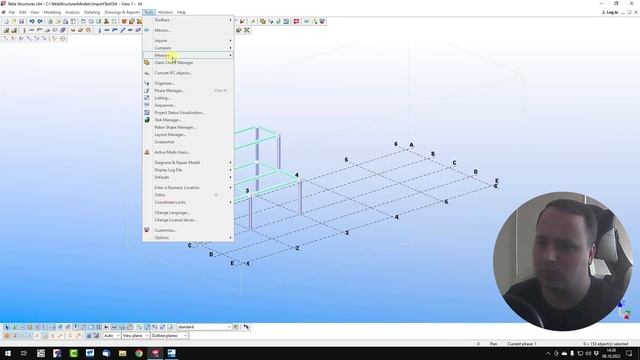The width and height of the screenshot is (640, 360).
Task: Toggle Snap to points switch in the snapping toolbar
Action: pos(7,336)
